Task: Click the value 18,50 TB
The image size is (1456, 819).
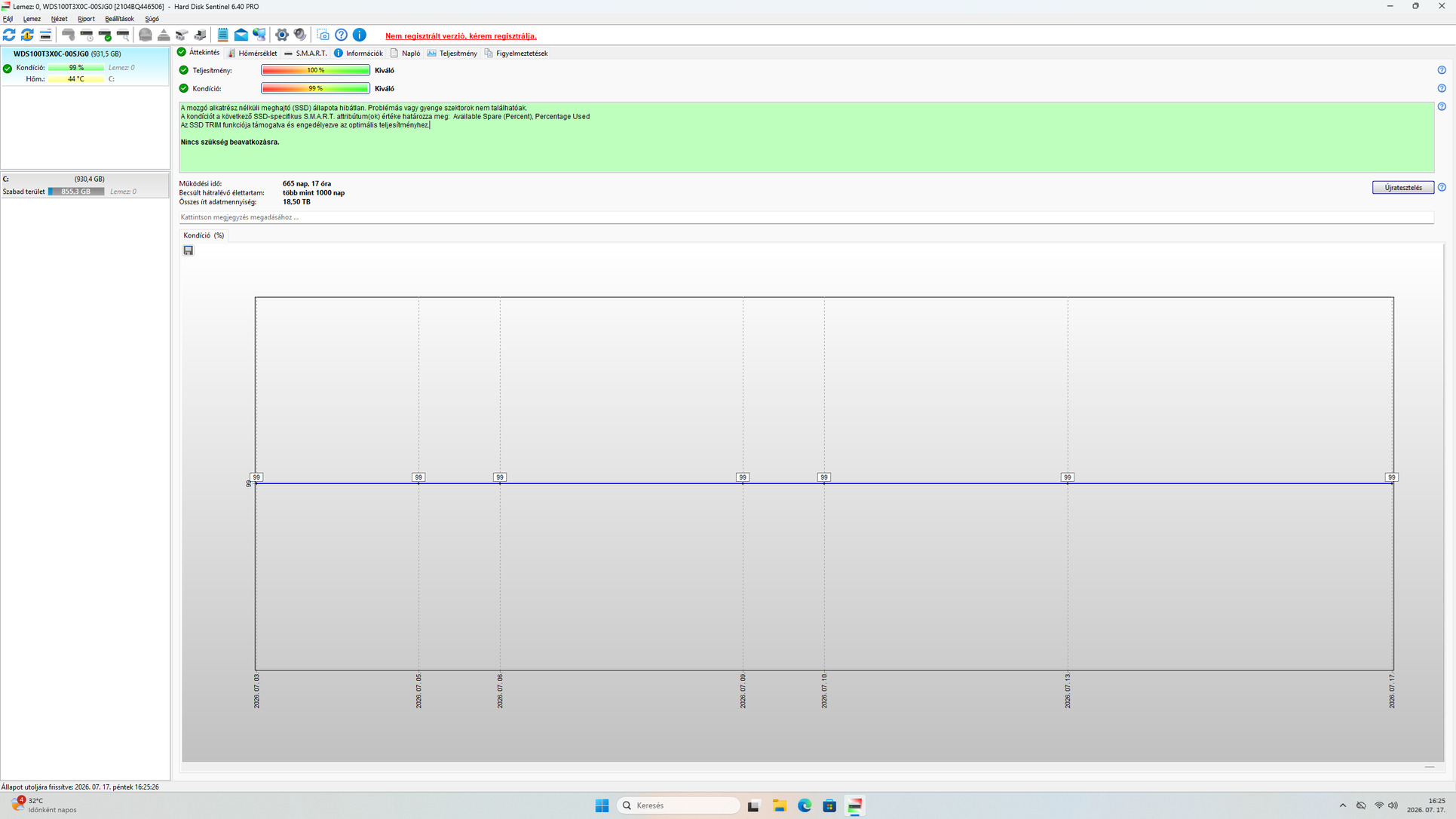Action: 296,202
